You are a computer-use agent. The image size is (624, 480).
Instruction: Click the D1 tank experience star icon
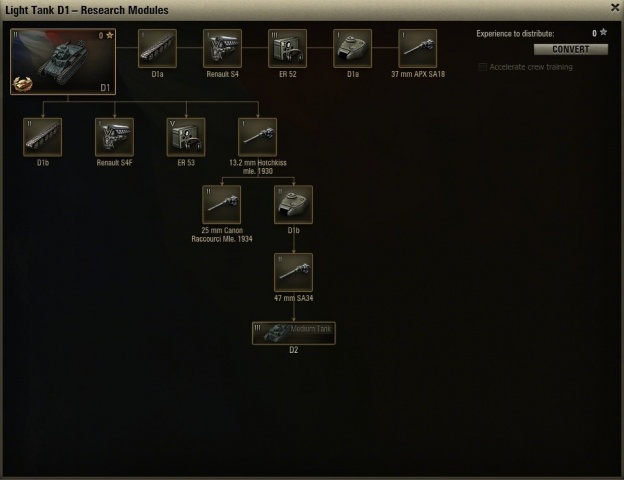(109, 35)
